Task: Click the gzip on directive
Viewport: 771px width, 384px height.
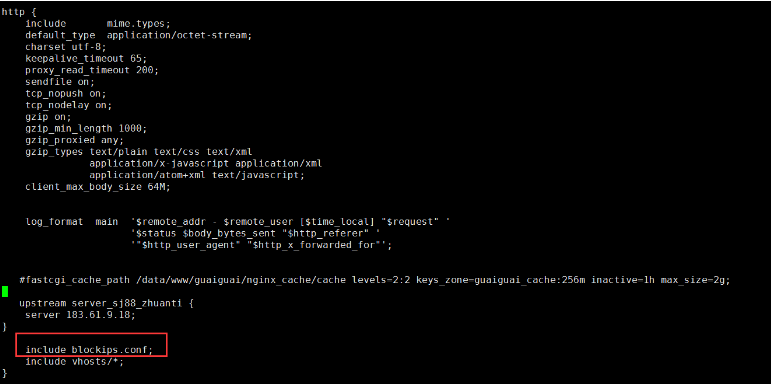Action: tap(49, 117)
